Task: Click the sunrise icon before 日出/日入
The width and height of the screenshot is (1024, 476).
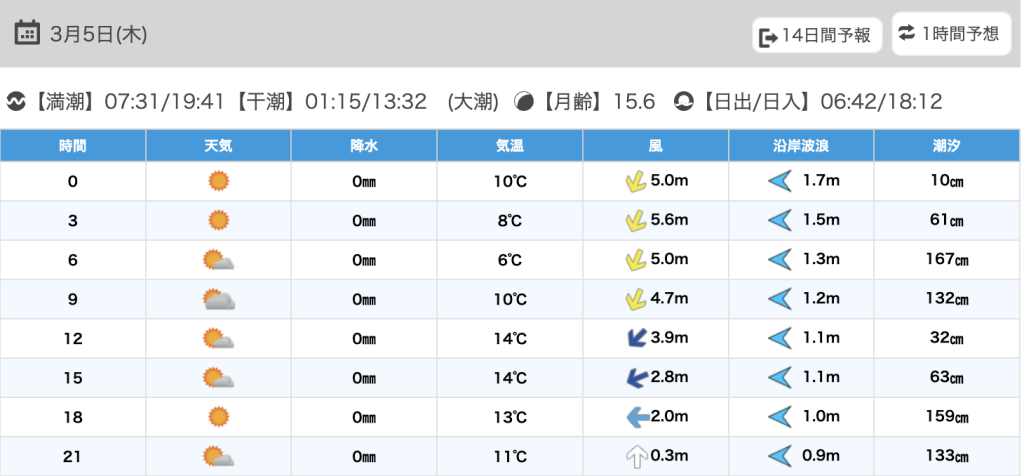Action: click(684, 101)
